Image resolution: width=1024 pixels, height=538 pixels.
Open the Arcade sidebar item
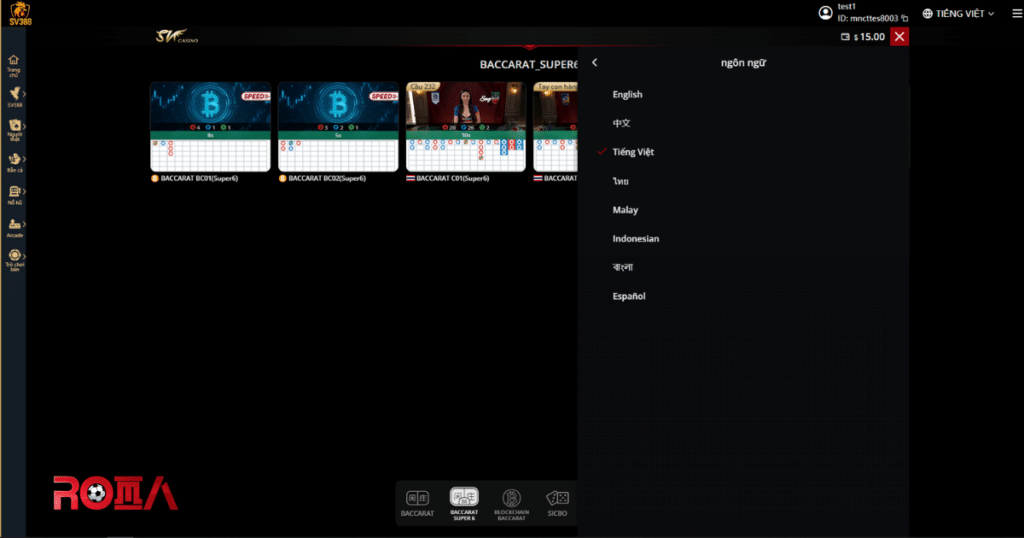pos(14,228)
